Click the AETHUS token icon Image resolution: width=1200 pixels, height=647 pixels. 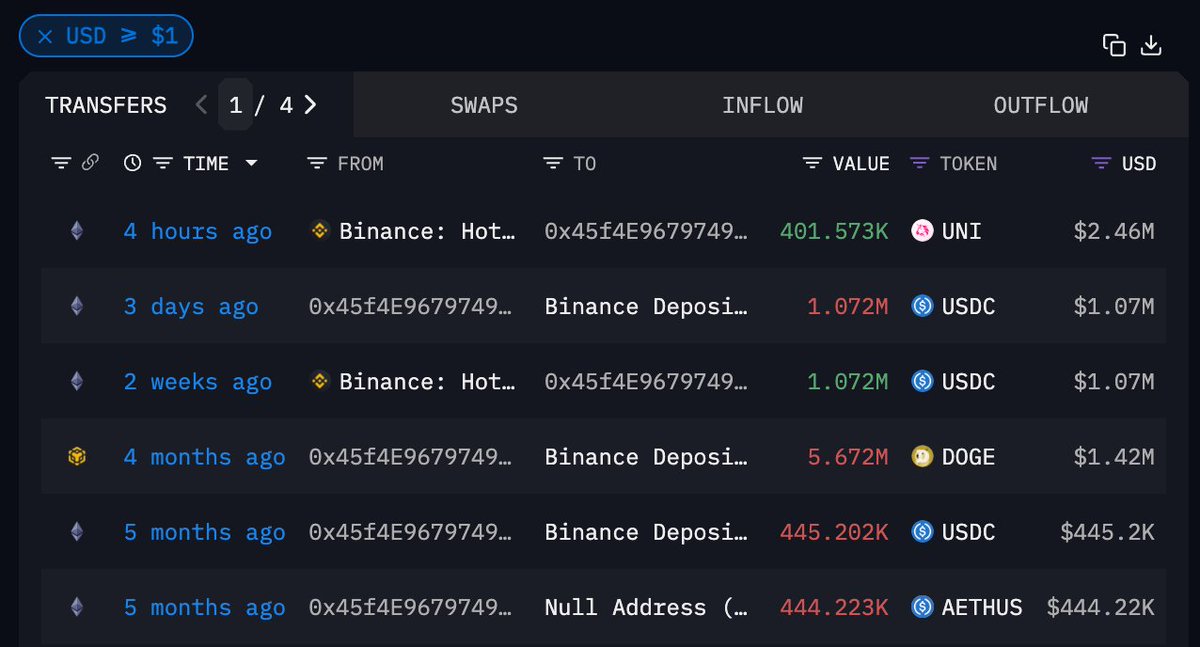tap(922, 607)
